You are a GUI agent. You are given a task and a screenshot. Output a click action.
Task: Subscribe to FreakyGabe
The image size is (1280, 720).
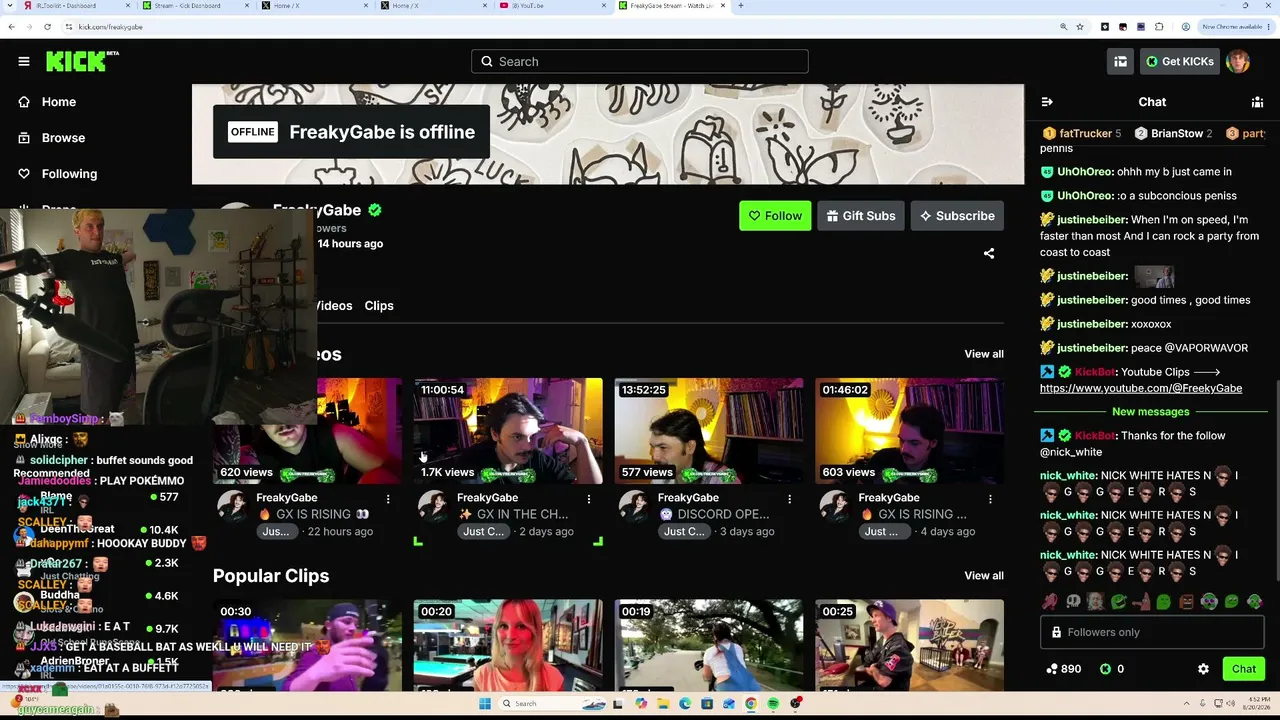[x=957, y=216]
